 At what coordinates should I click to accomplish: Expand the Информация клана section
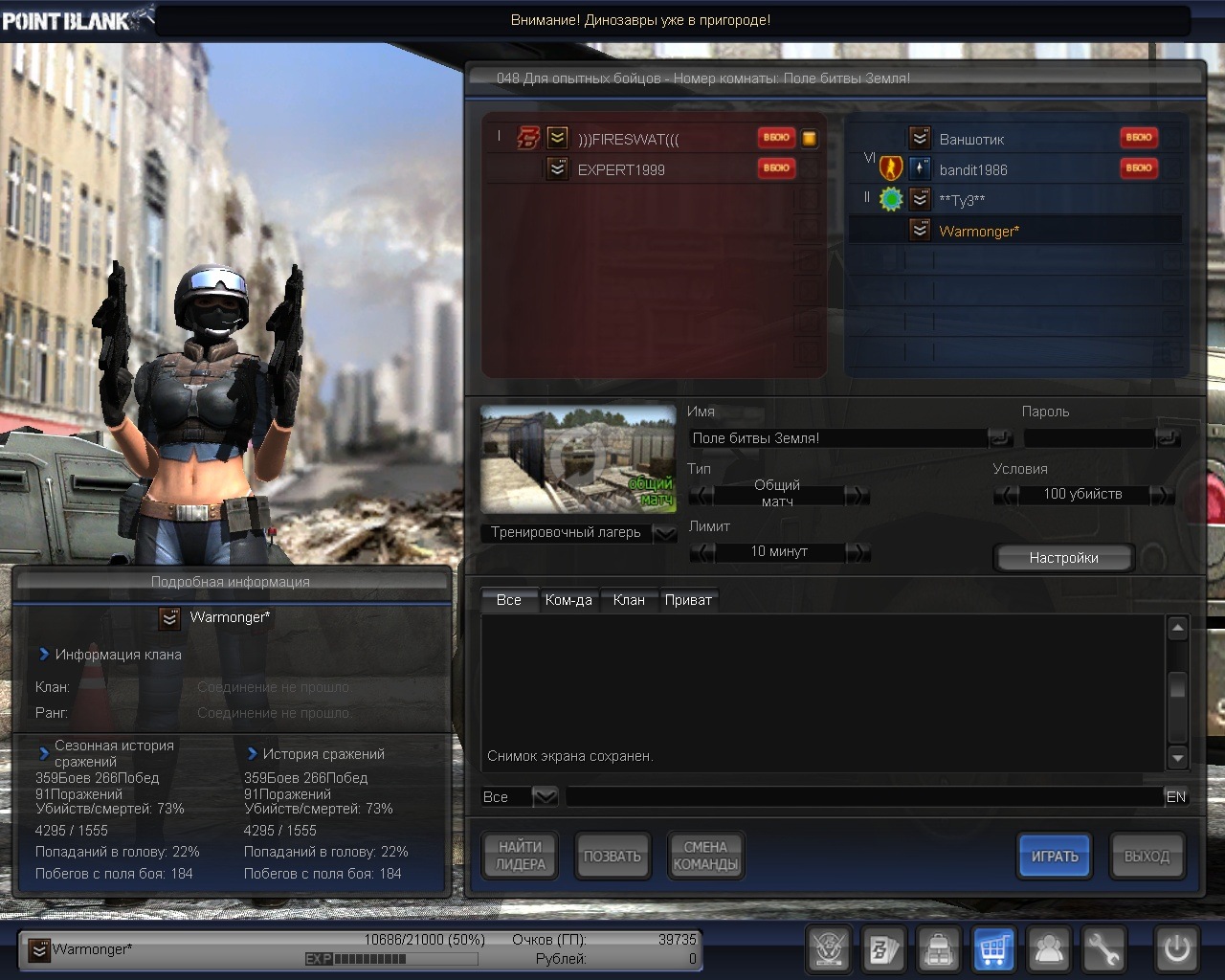[44, 655]
